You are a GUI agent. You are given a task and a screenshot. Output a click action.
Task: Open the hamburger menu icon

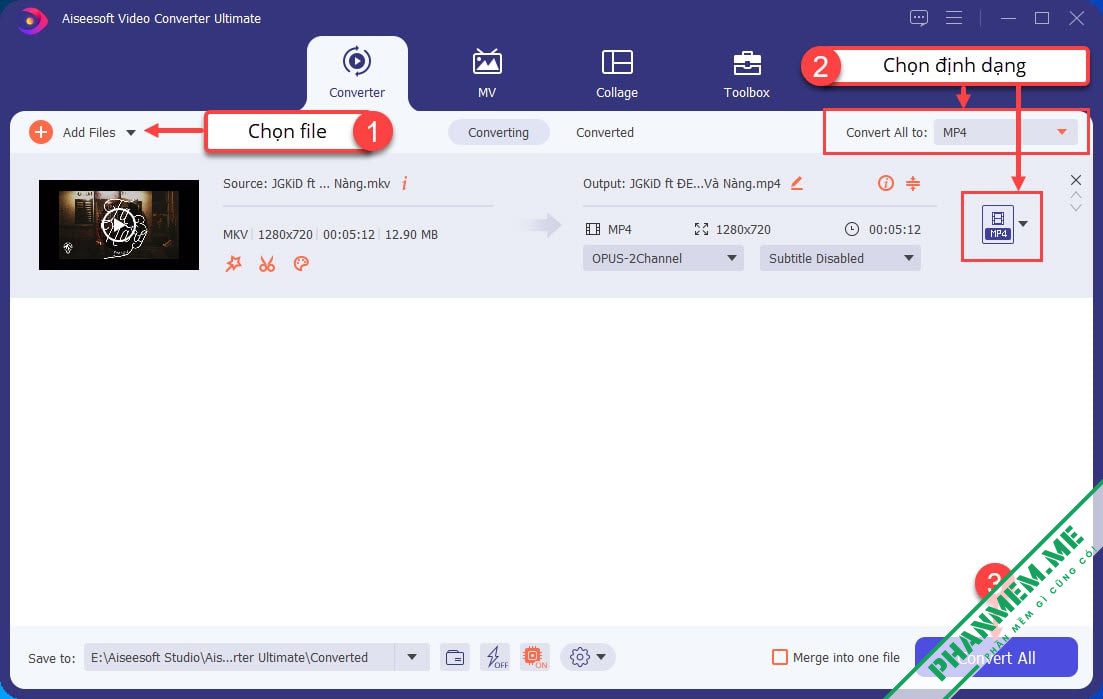(x=954, y=18)
